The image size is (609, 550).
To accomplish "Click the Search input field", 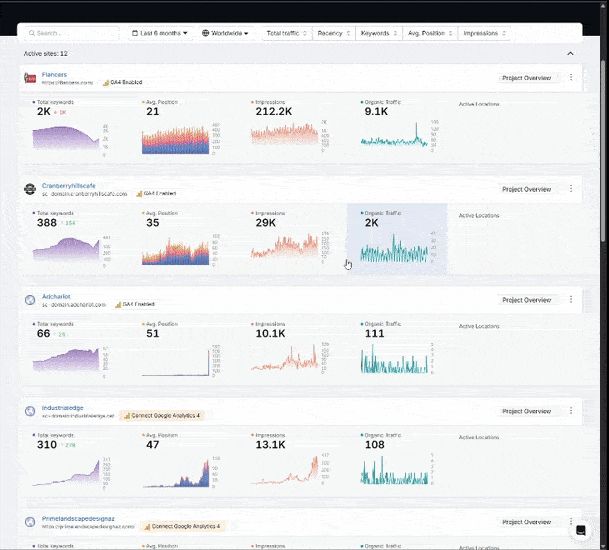I will point(72,33).
